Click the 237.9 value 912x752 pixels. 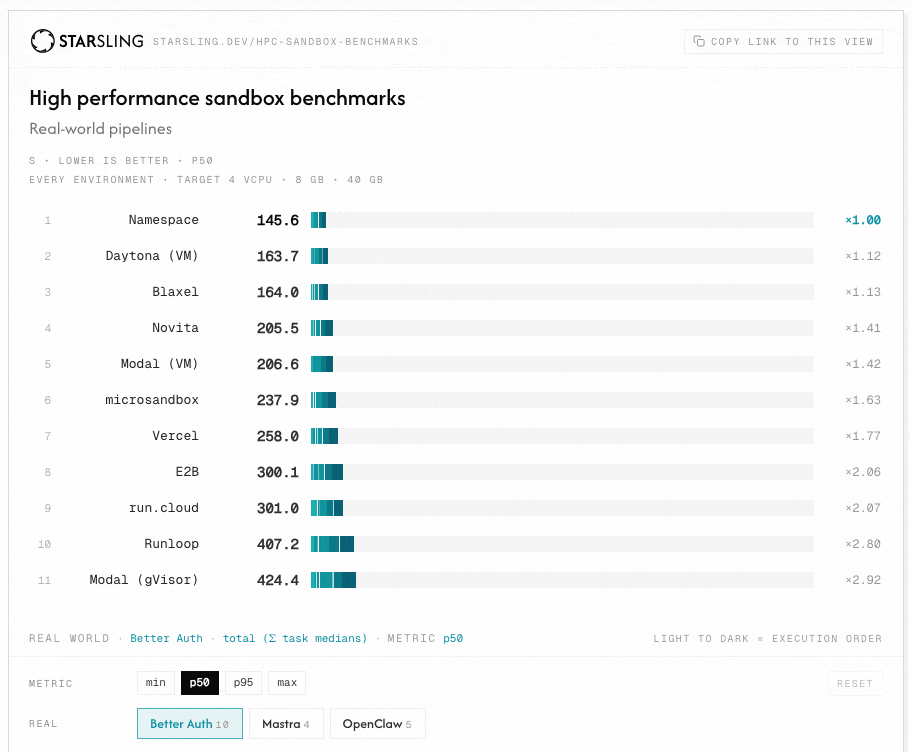tap(277, 401)
